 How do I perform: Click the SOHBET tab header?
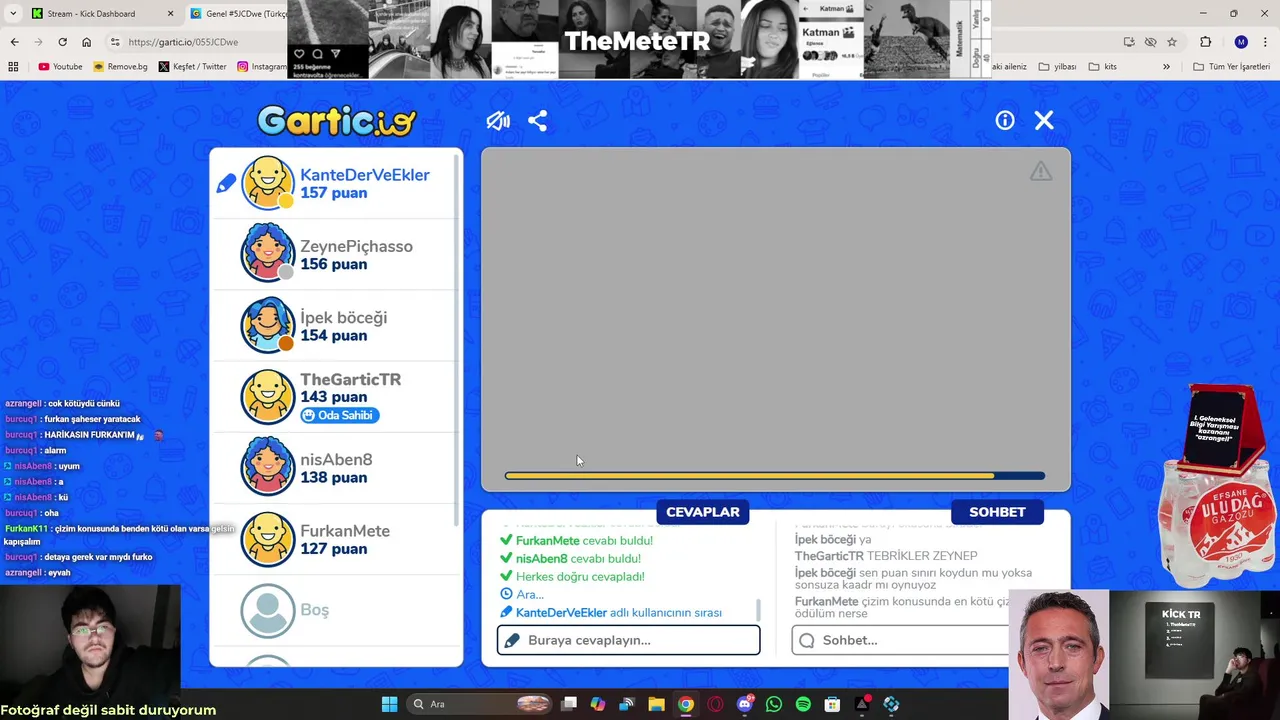click(x=997, y=512)
